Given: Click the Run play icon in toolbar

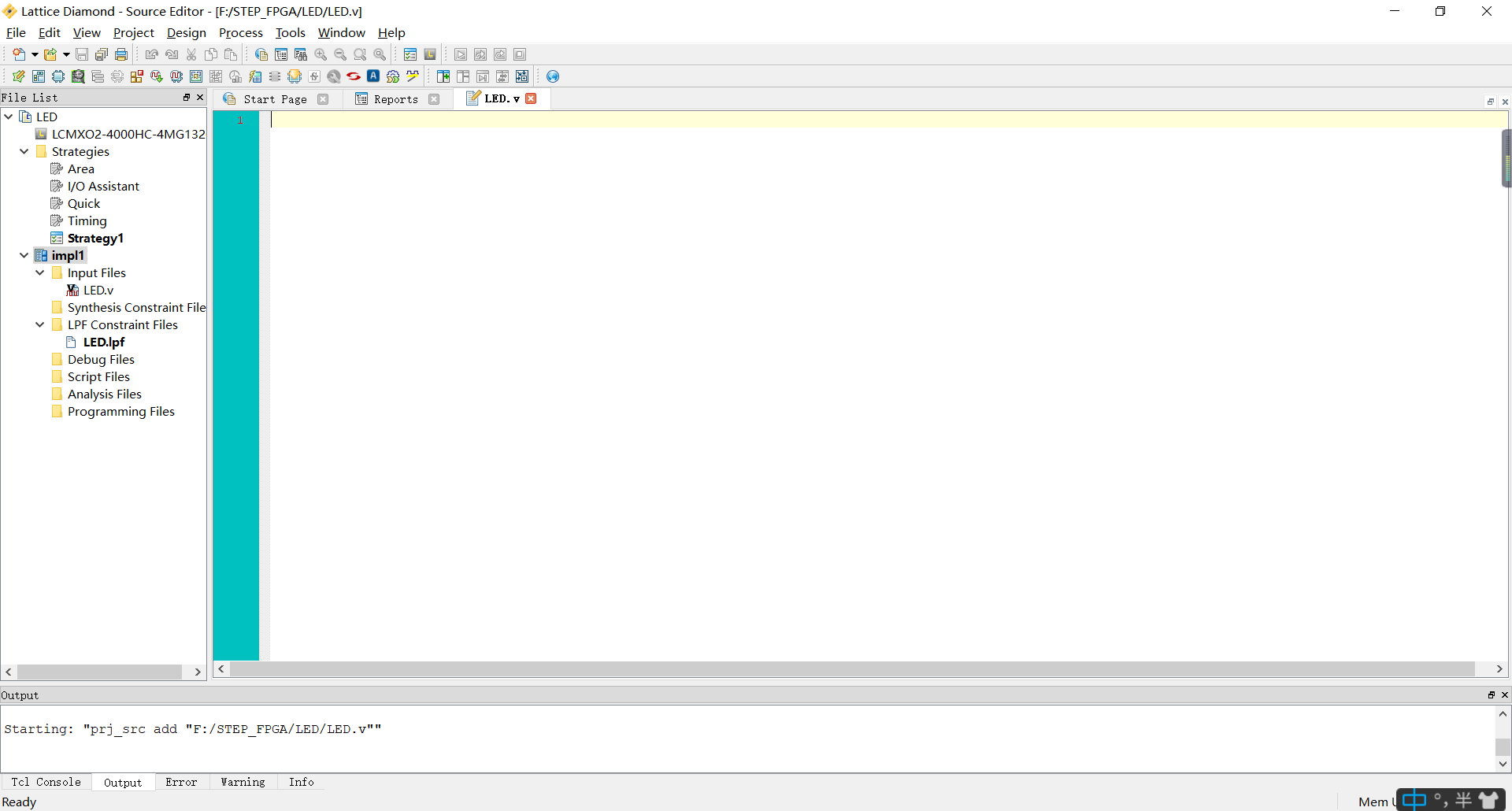Looking at the screenshot, I should tap(461, 54).
